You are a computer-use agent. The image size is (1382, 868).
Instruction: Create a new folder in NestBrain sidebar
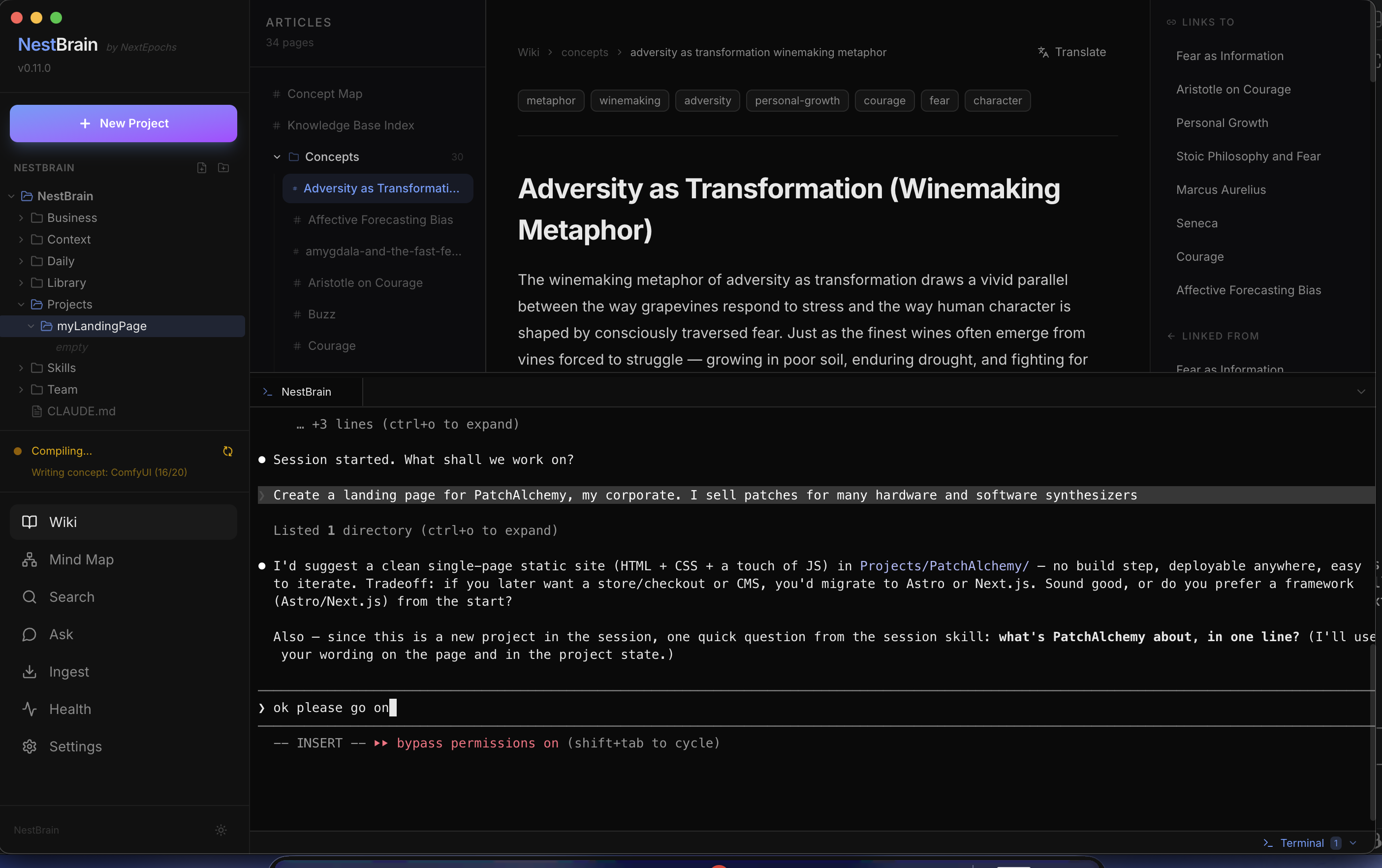(223, 167)
